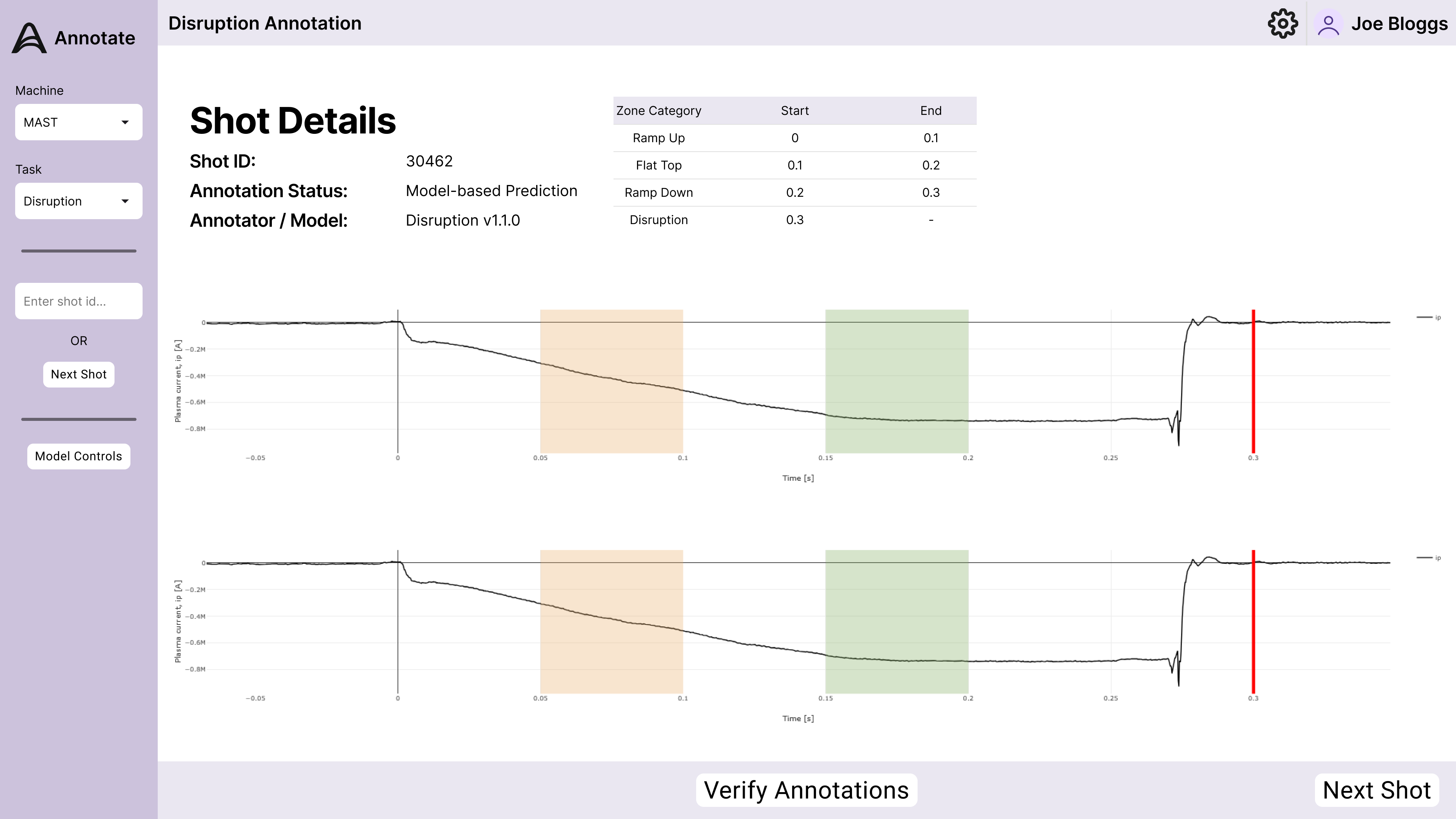Select the Disruption zone table row

point(794,220)
